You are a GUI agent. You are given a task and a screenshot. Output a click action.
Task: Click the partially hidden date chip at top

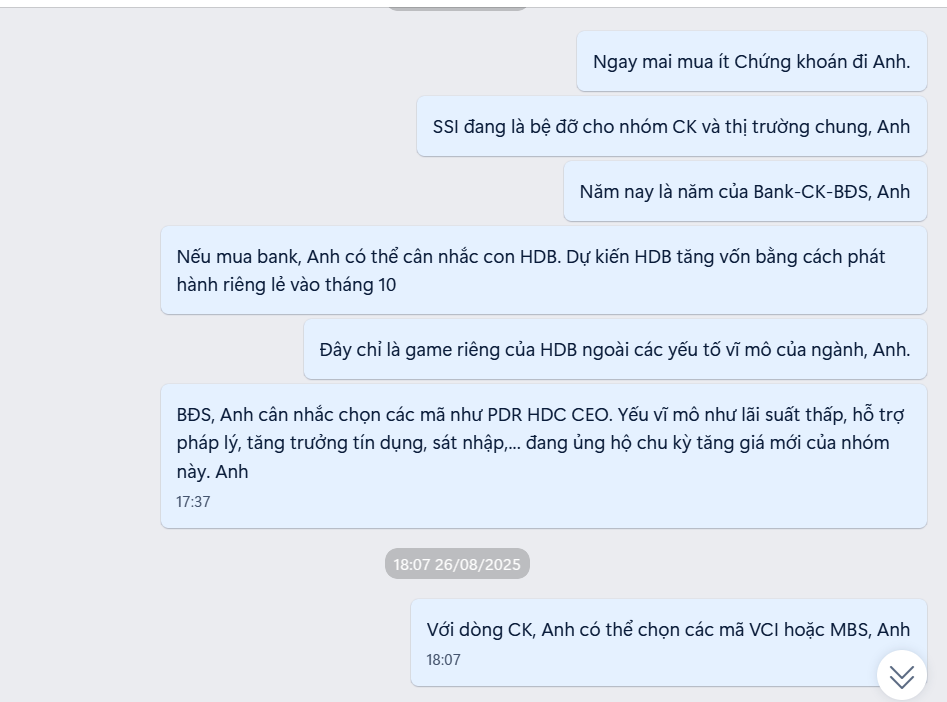tap(457, 8)
